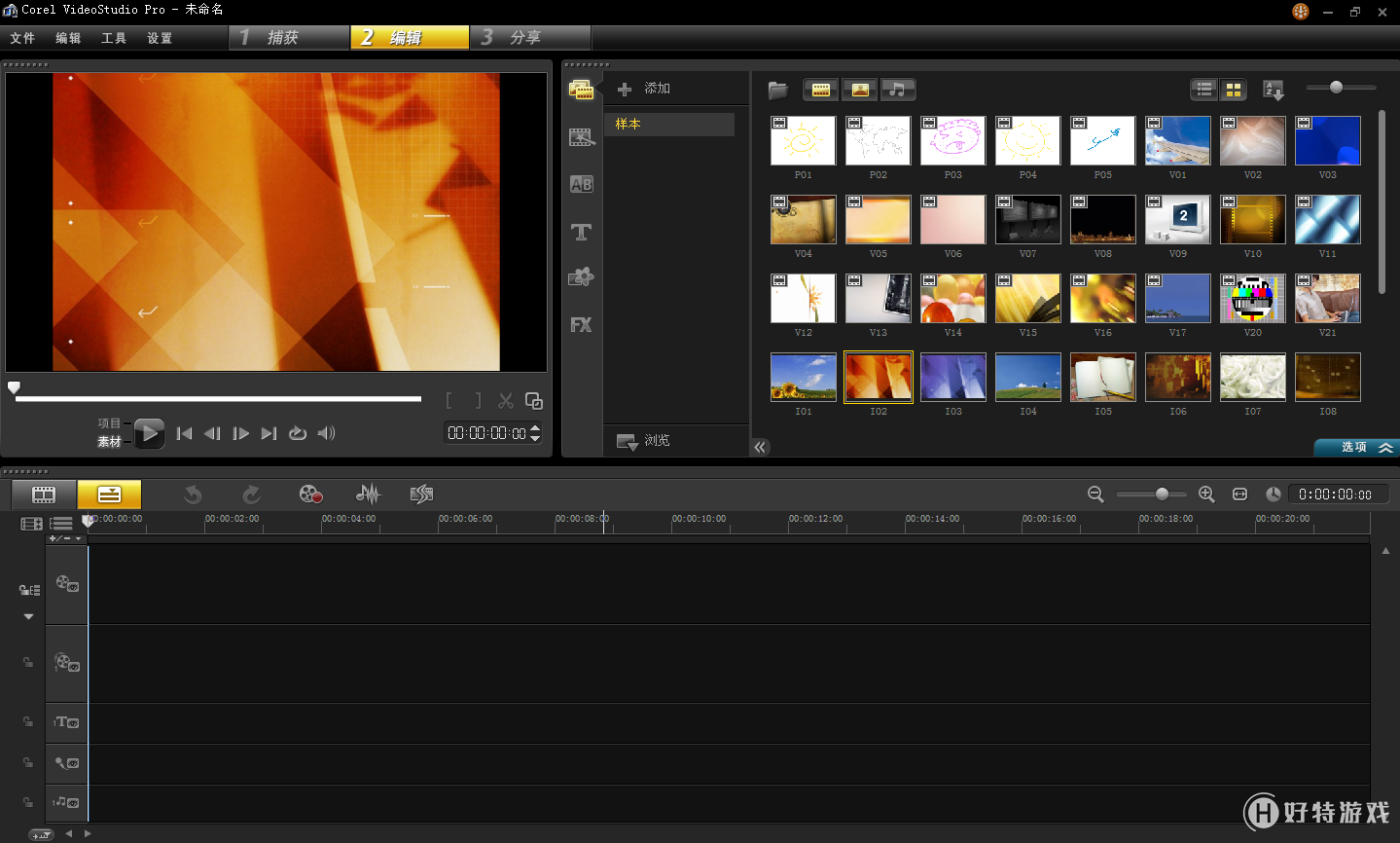Toggle showing audio files in library
This screenshot has height=843, width=1400.
click(x=898, y=90)
